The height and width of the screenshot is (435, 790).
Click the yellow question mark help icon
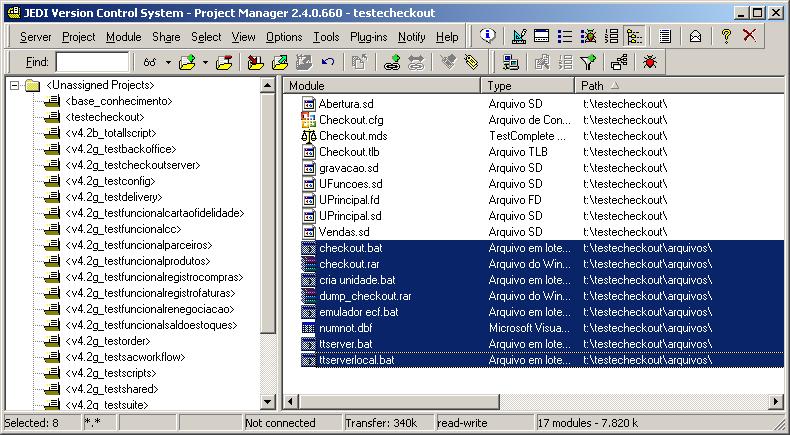coord(726,36)
